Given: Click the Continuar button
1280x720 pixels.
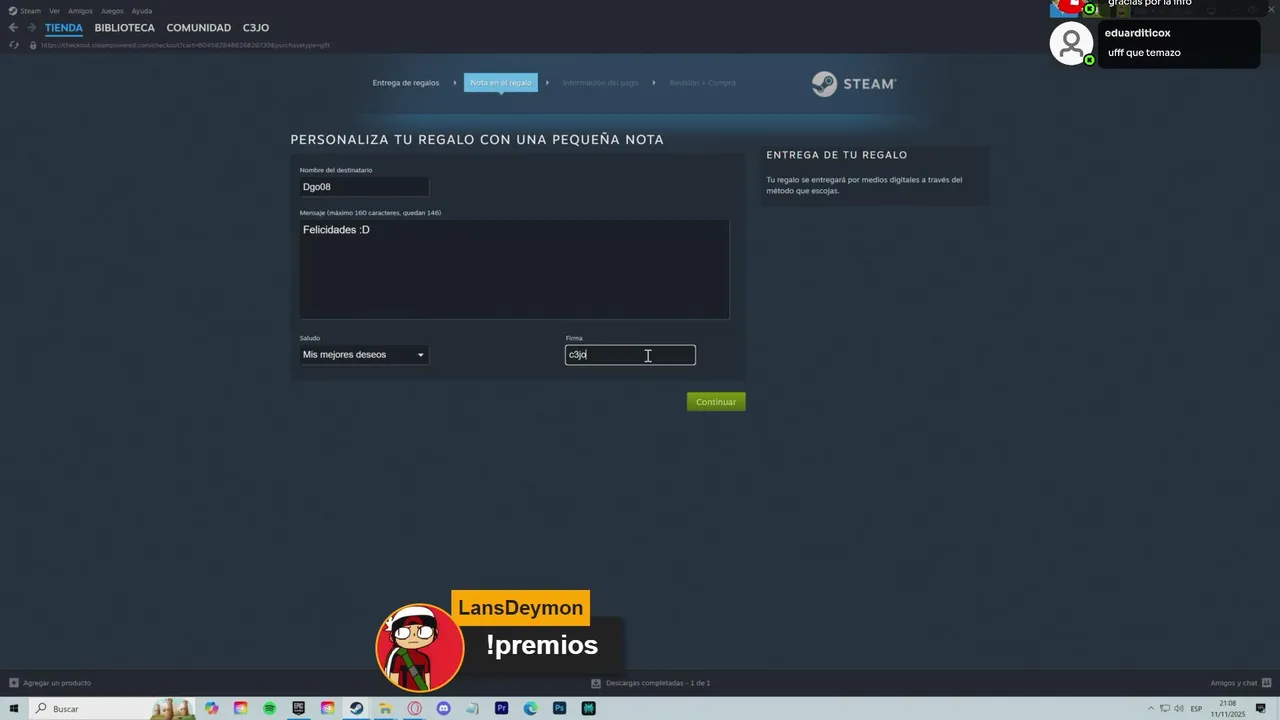Looking at the screenshot, I should tap(716, 402).
